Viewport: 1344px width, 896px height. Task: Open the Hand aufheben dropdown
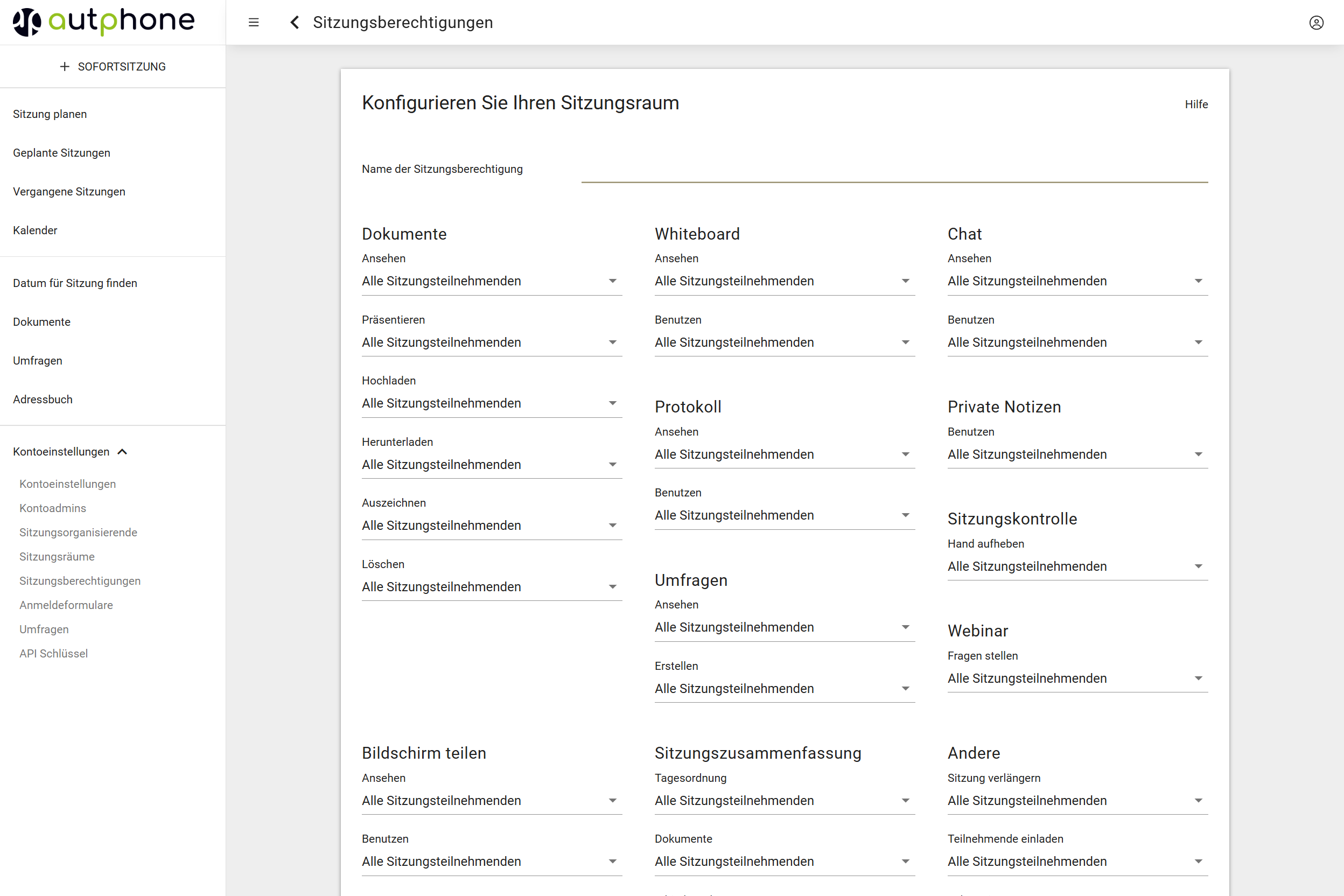coord(1077,566)
